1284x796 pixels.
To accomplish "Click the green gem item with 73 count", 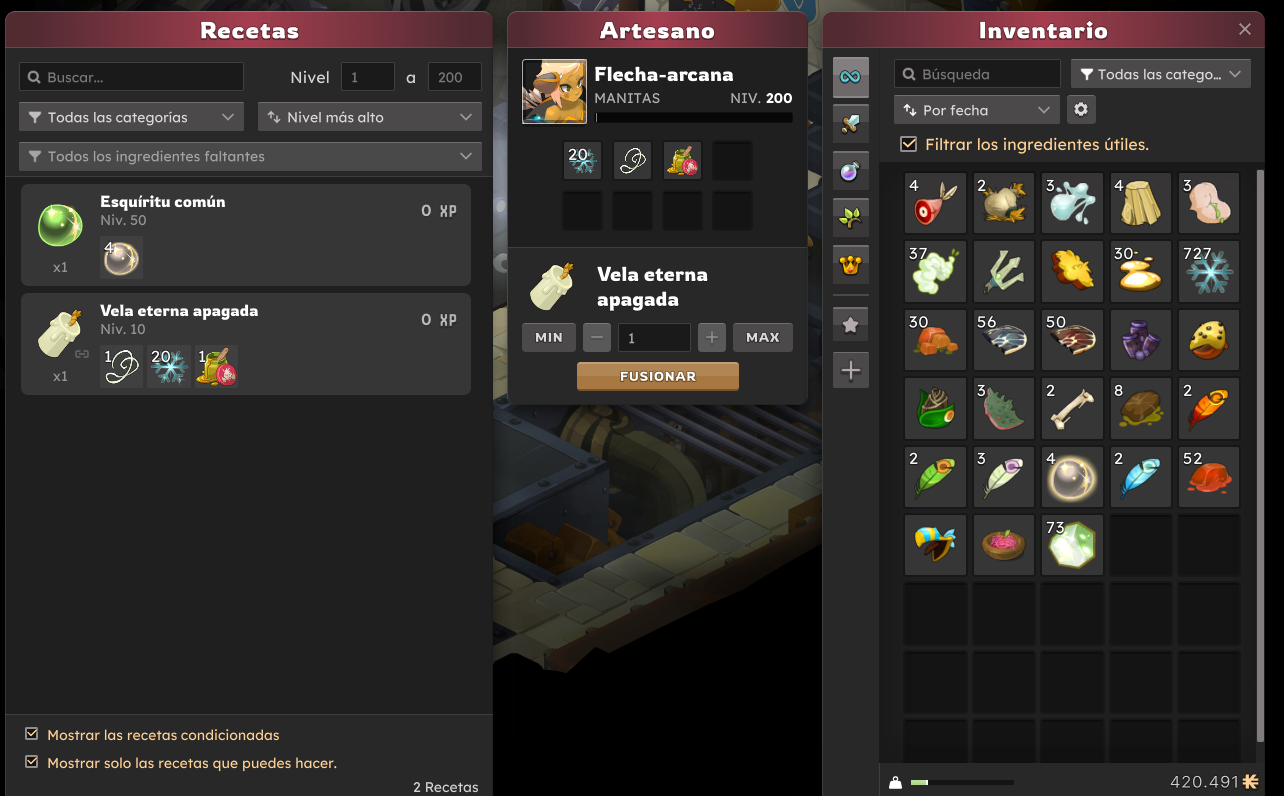I will (x=1072, y=545).
